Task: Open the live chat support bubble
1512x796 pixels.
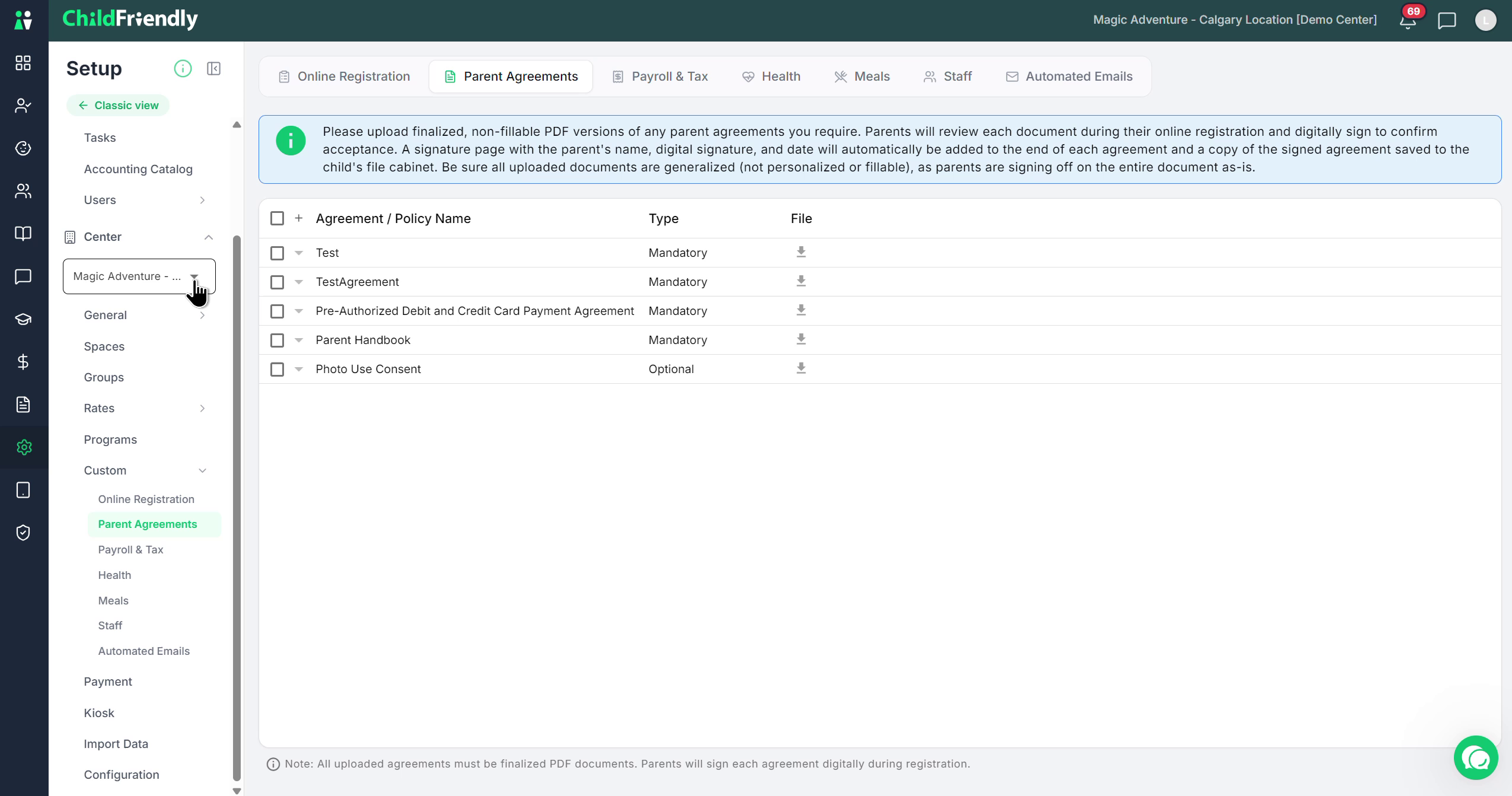Action: [1476, 757]
